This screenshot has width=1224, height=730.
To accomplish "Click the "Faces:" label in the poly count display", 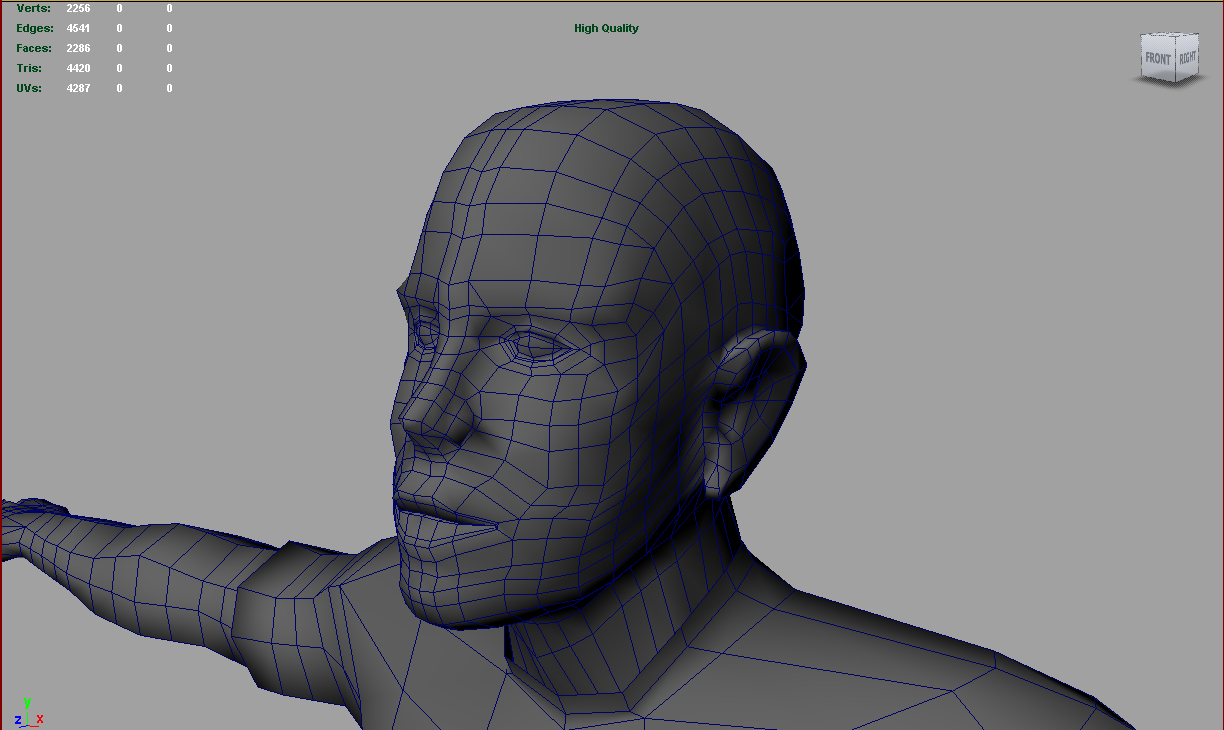I will [x=35, y=48].
